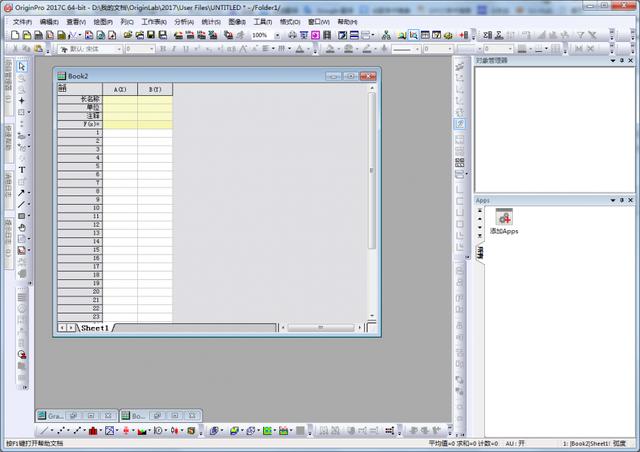Open the zoom percentage dropdown

pos(277,35)
